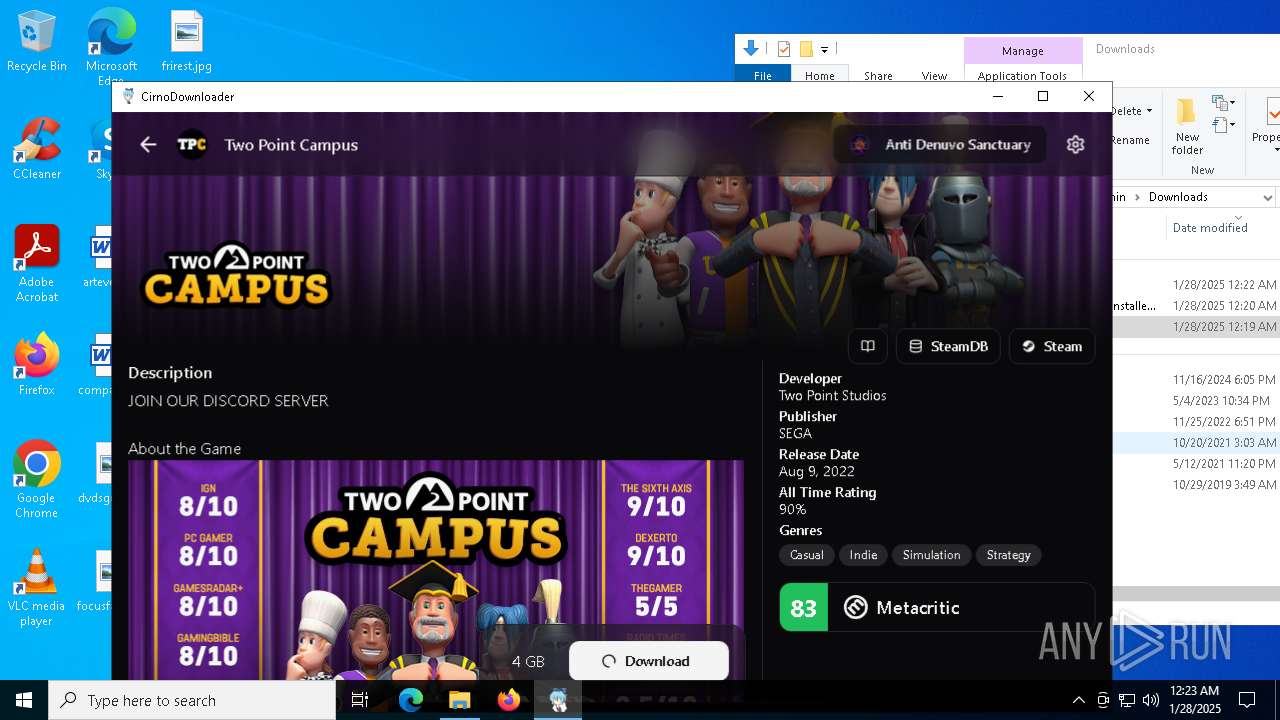Click the JOIN OUR DISCORD SERVER text

(x=228, y=401)
